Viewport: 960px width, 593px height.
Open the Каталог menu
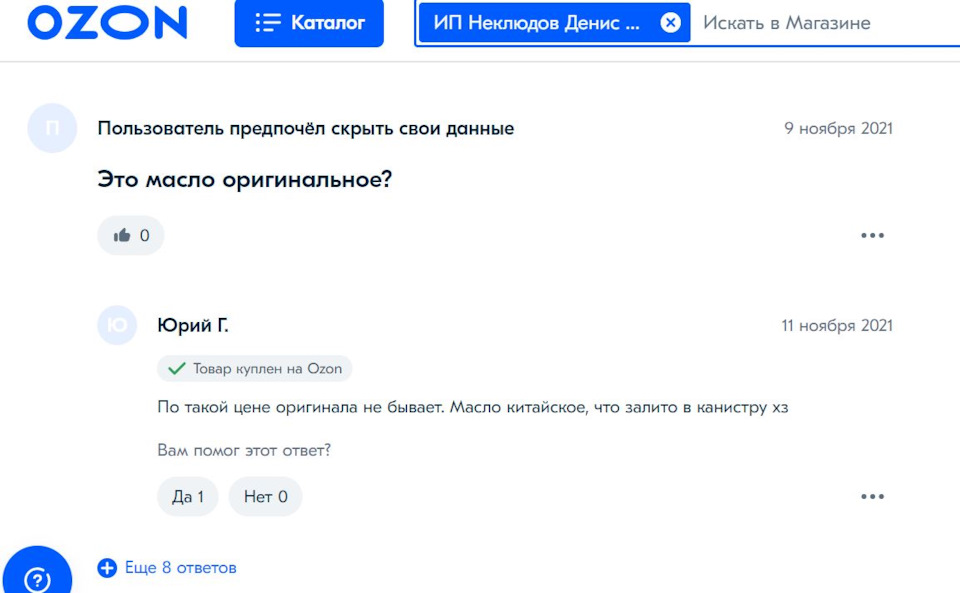coord(309,22)
